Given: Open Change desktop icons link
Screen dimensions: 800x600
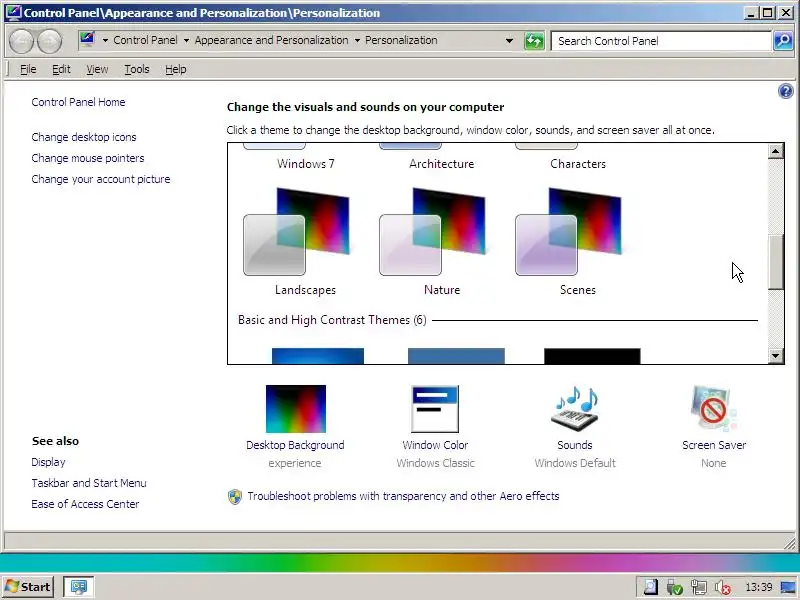Looking at the screenshot, I should tap(84, 137).
